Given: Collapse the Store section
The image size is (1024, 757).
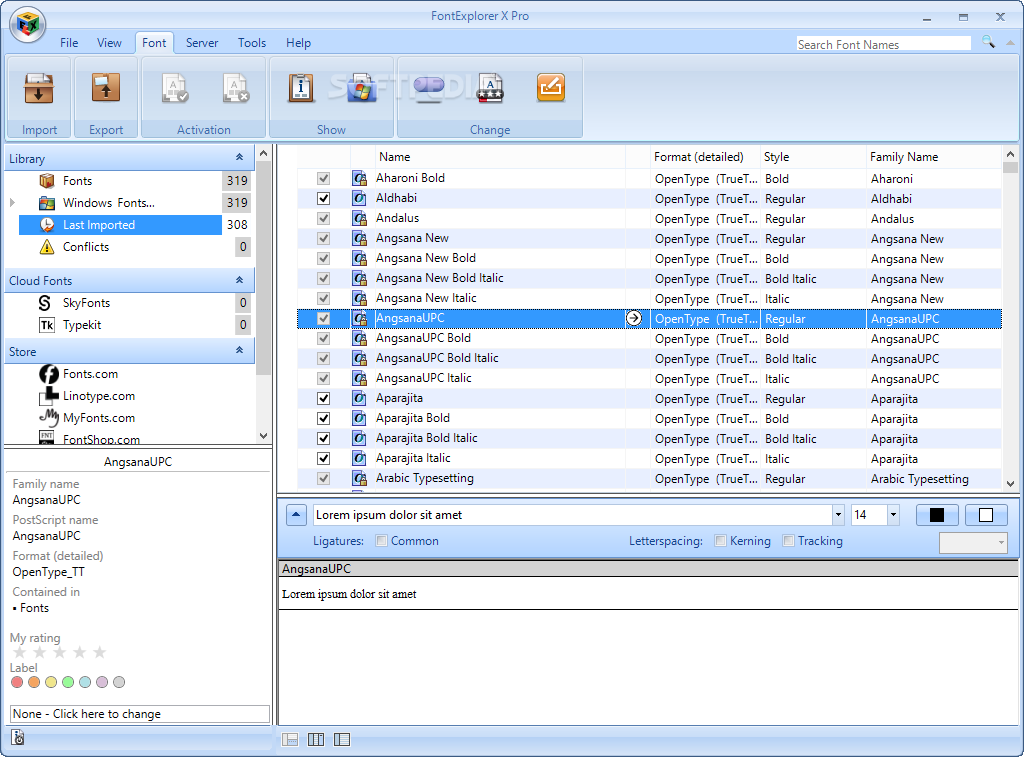Looking at the screenshot, I should (x=240, y=351).
